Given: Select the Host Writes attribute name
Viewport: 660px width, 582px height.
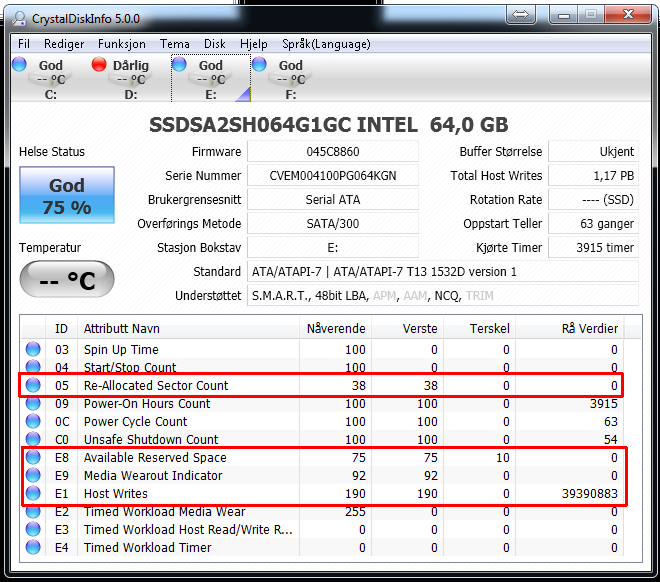Looking at the screenshot, I should coord(116,493).
